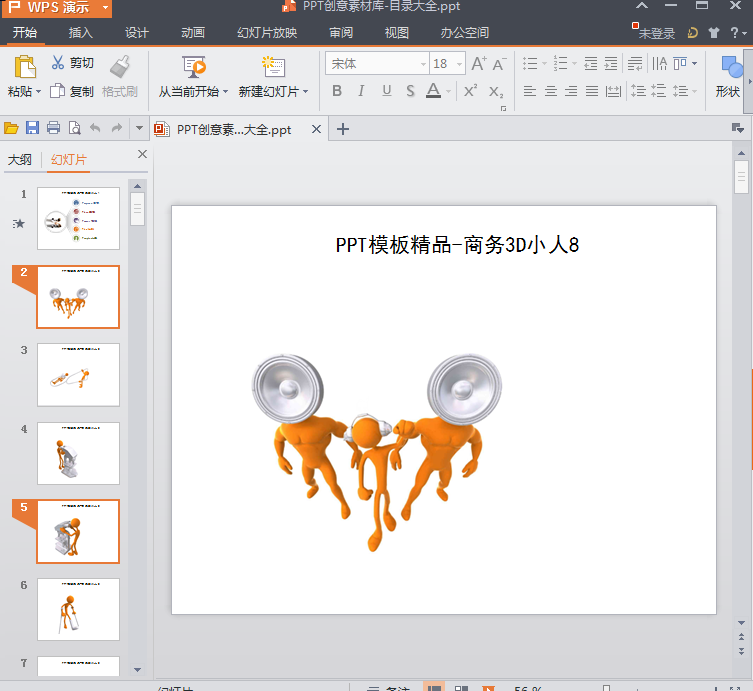
Task: Print using the printer icon
Action: coord(53,128)
